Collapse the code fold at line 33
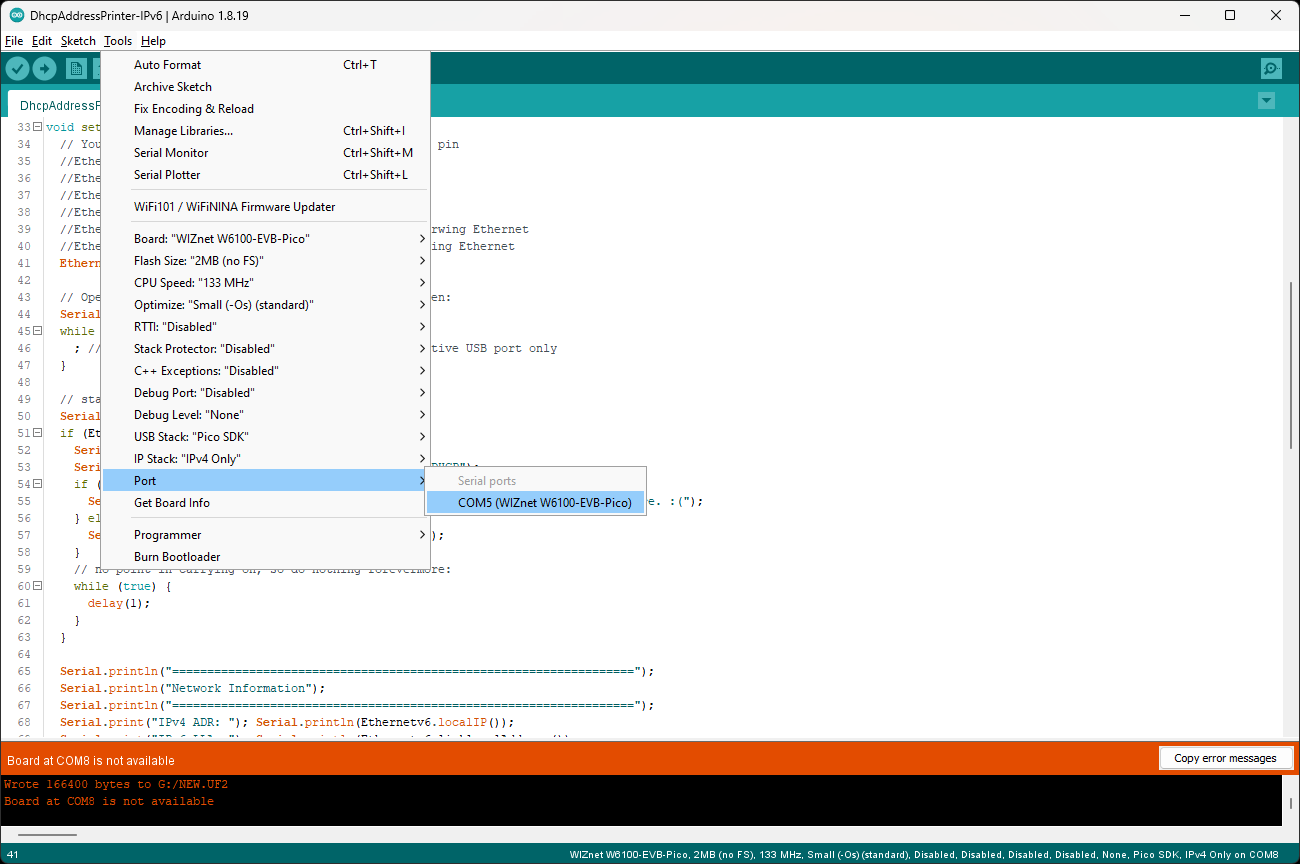 click(x=37, y=127)
